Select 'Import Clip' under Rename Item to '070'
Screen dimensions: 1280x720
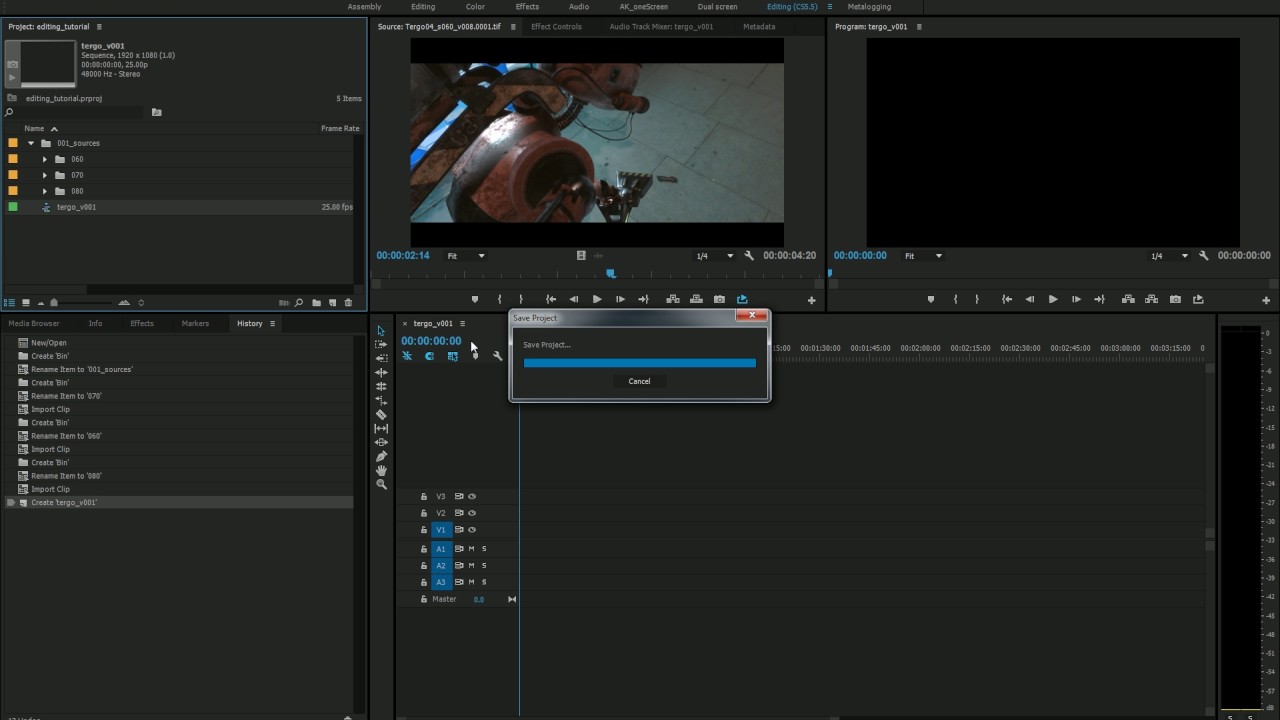[50, 409]
